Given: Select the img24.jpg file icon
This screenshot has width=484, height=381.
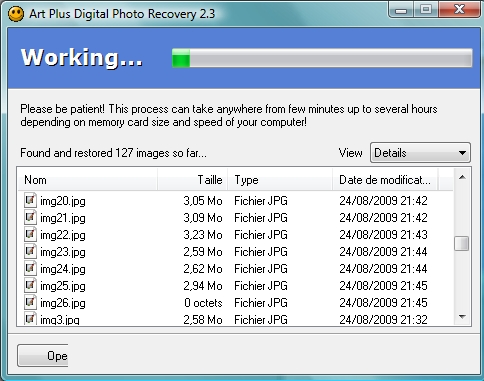Looking at the screenshot, I should pyautogui.click(x=30, y=268).
